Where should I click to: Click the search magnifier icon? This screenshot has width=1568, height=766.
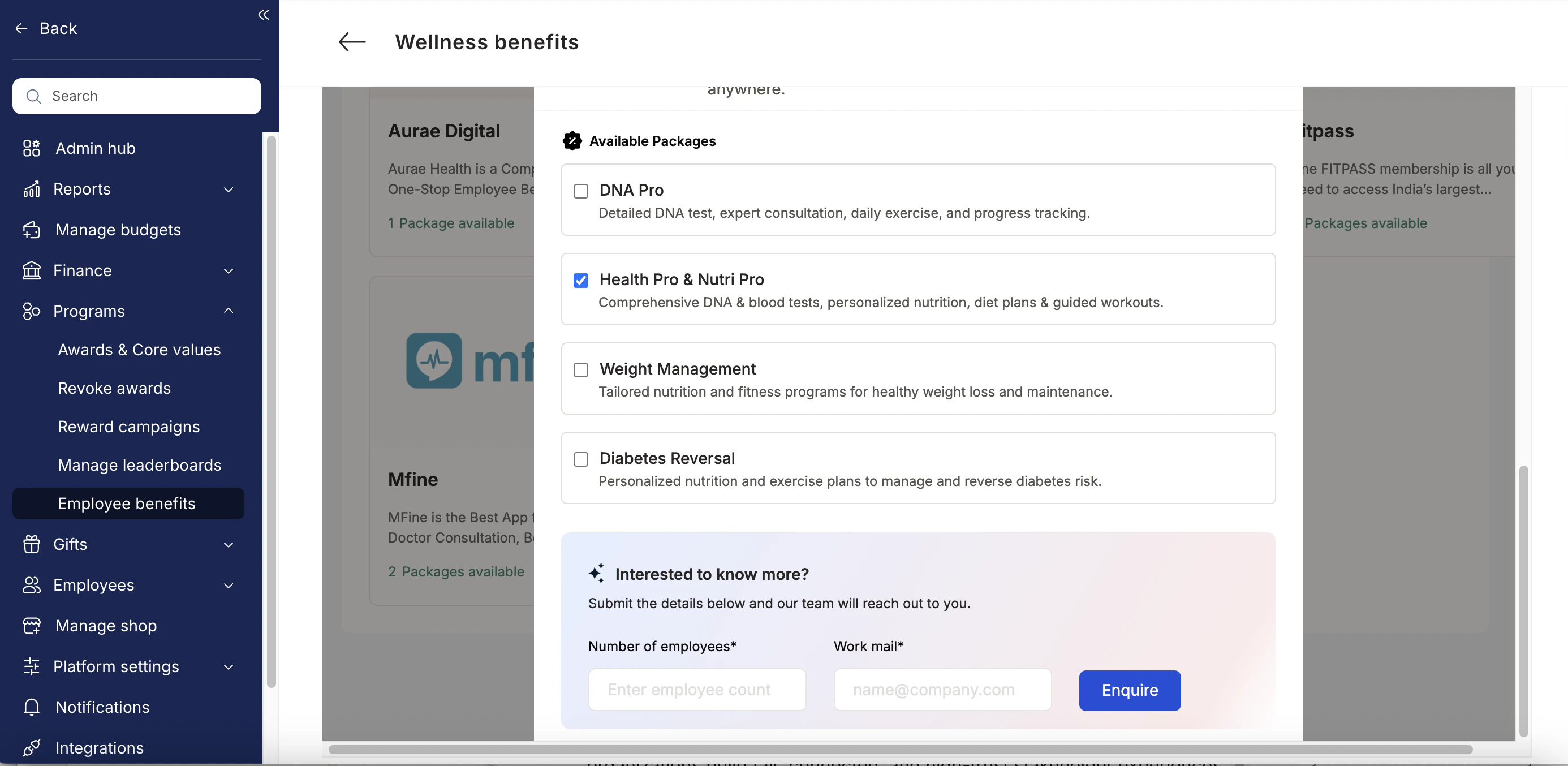click(34, 96)
